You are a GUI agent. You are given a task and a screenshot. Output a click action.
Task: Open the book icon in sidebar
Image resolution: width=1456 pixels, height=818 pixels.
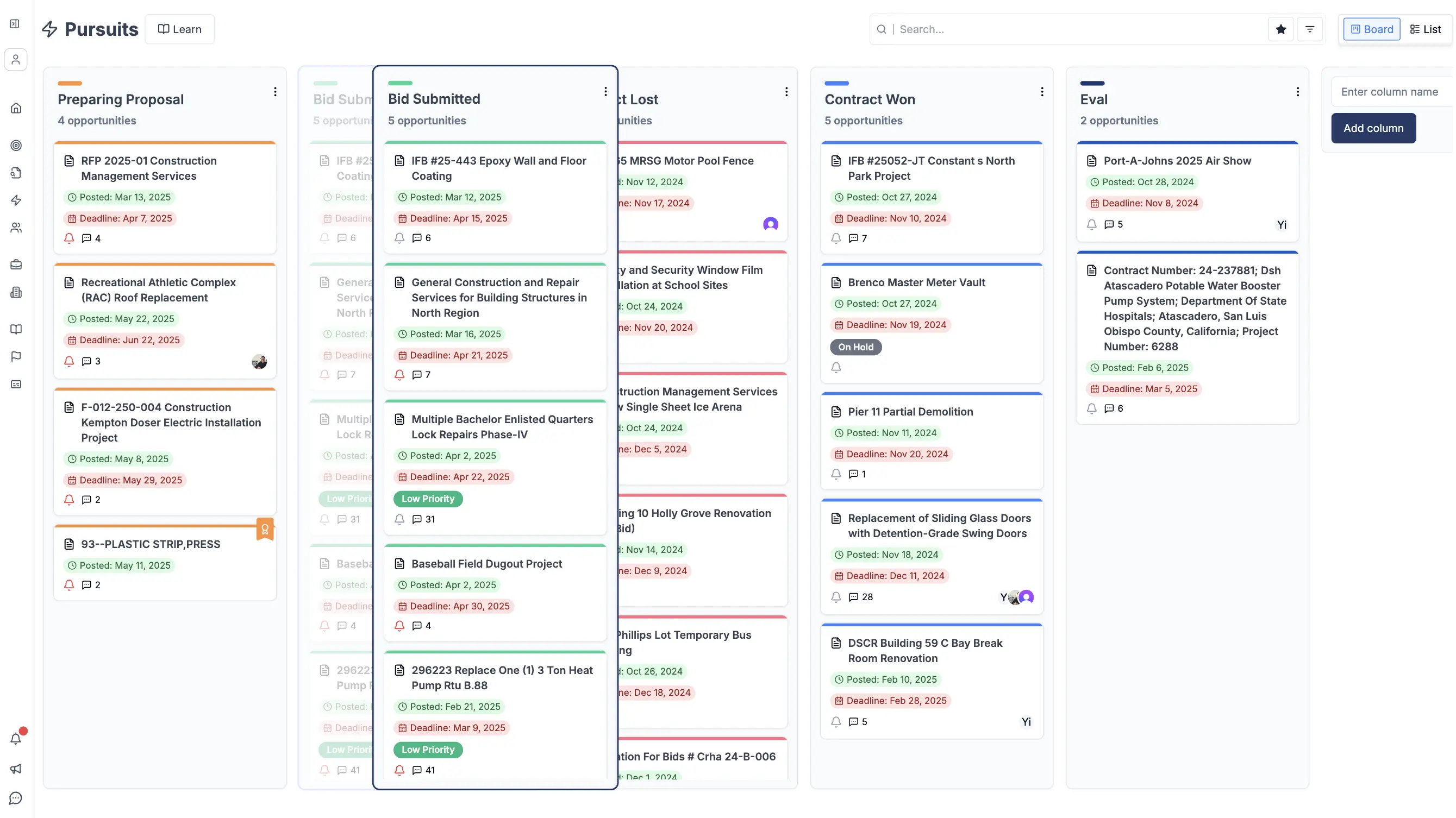coord(16,329)
